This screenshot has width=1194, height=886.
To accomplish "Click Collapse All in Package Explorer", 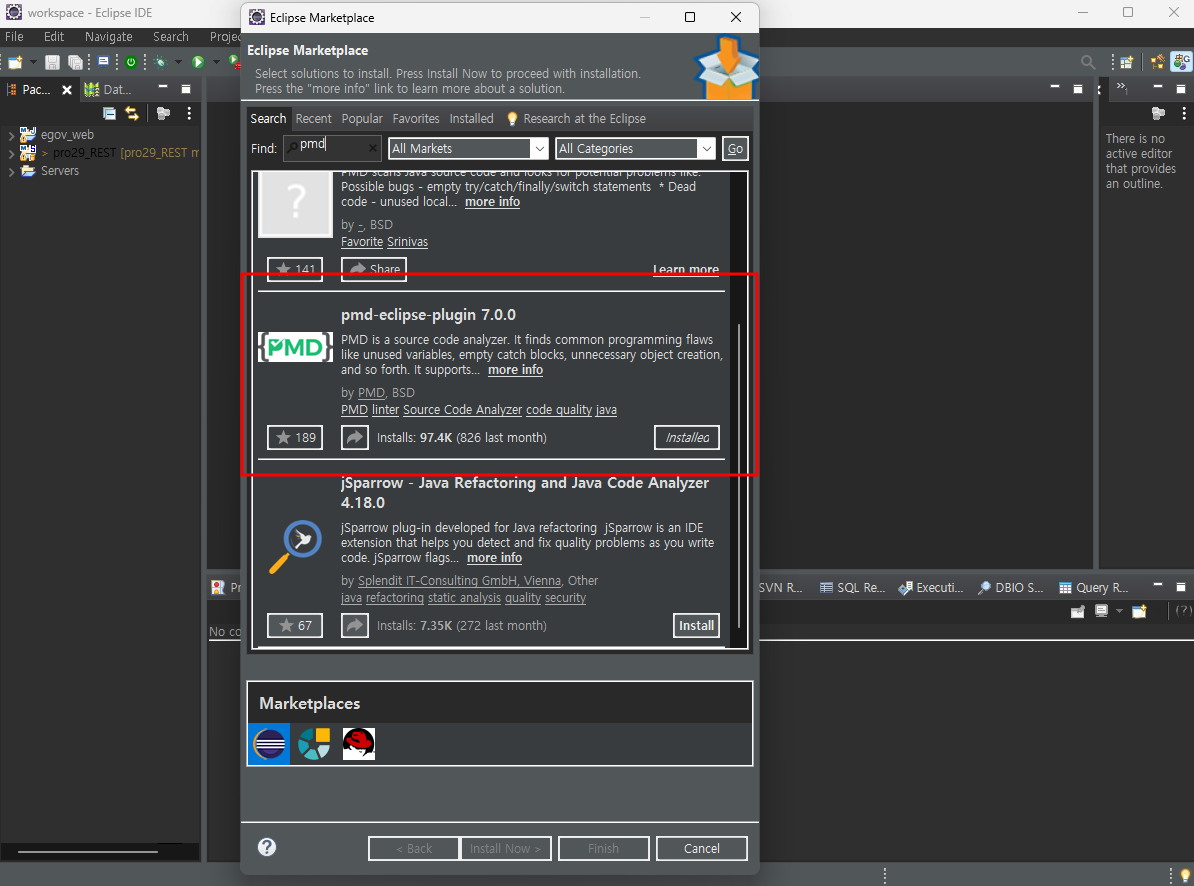I will click(x=110, y=113).
